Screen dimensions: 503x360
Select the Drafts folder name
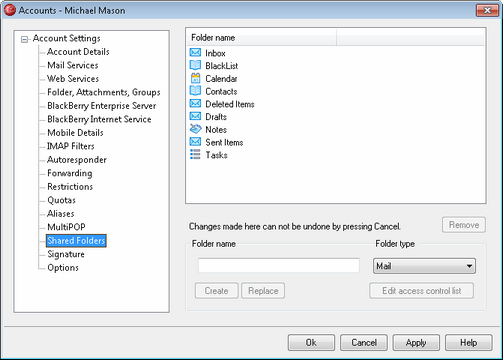click(216, 117)
